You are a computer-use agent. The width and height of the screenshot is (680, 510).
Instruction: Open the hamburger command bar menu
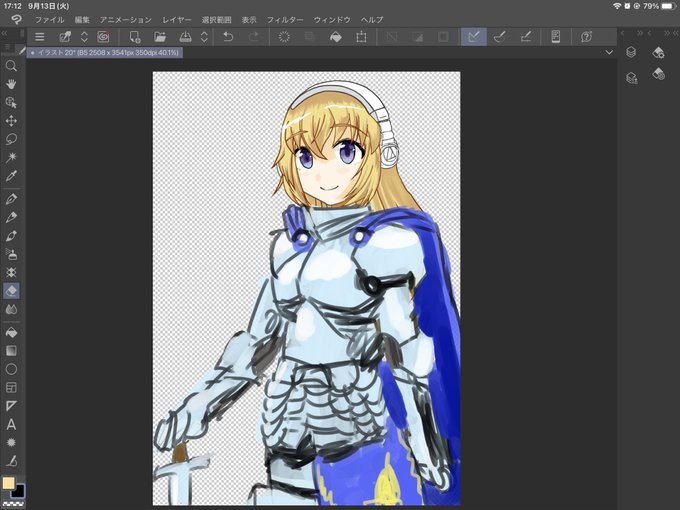click(x=39, y=37)
